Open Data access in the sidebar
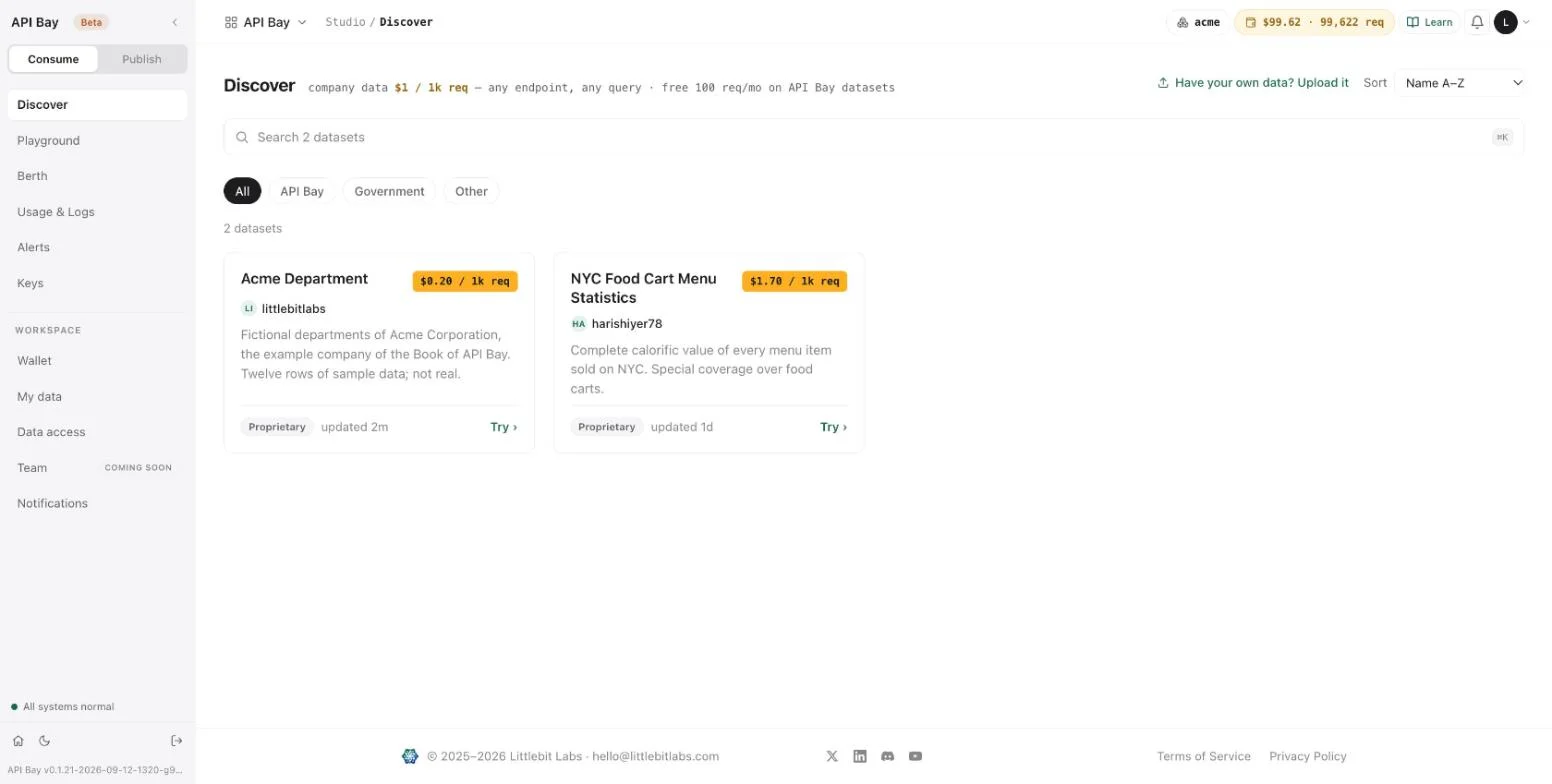Viewport: 1552px width, 784px height. tap(97, 432)
